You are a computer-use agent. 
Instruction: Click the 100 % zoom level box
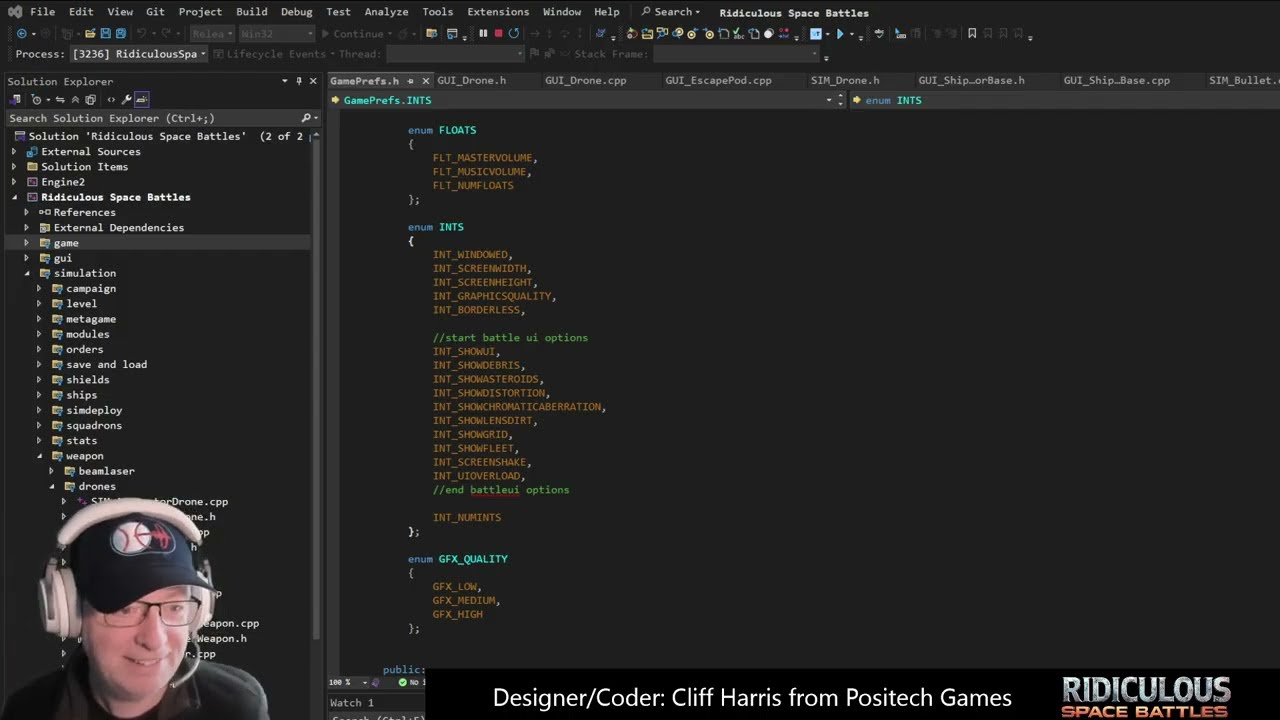click(x=346, y=682)
